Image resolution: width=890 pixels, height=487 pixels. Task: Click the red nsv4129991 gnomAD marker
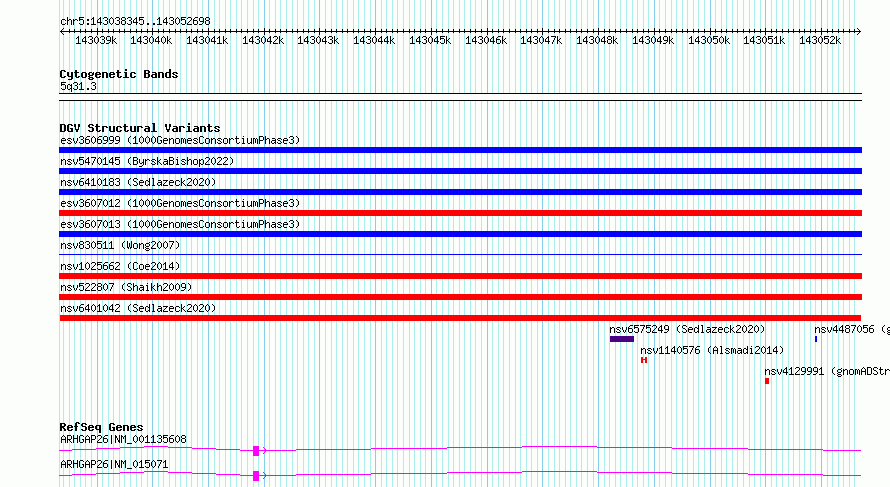coord(767,381)
